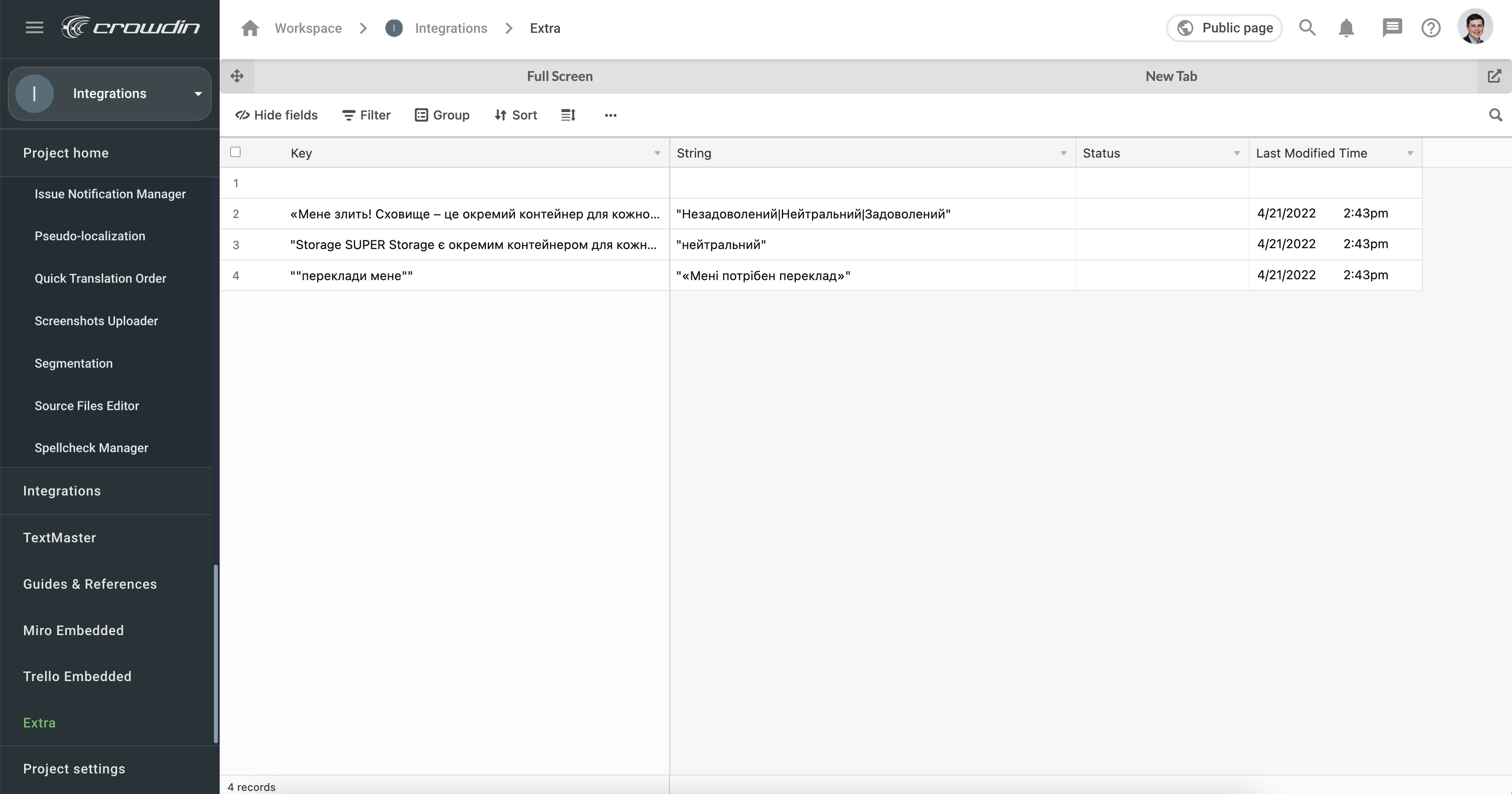
Task: Click the table search magnifier icon
Action: point(1495,115)
